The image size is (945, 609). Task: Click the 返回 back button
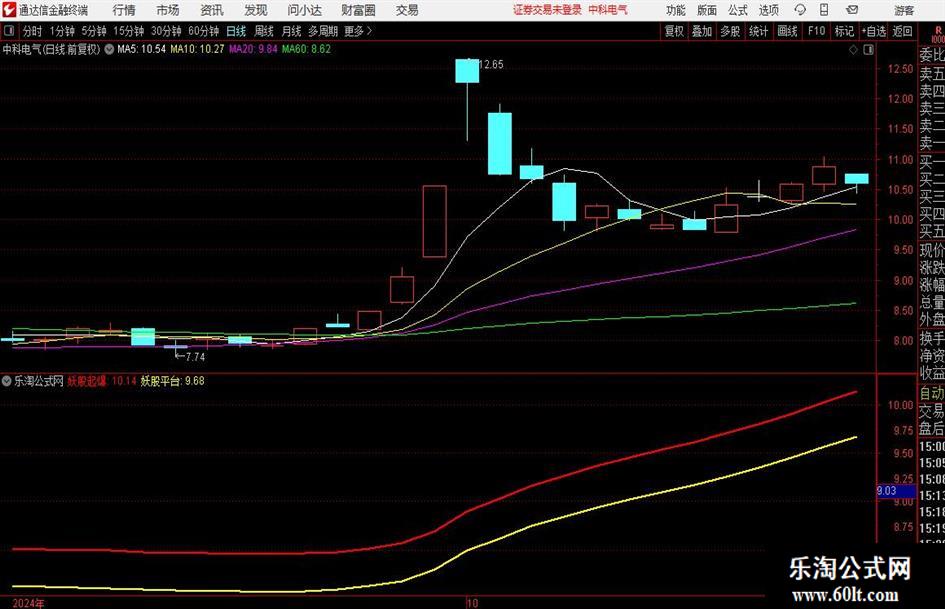pos(902,31)
